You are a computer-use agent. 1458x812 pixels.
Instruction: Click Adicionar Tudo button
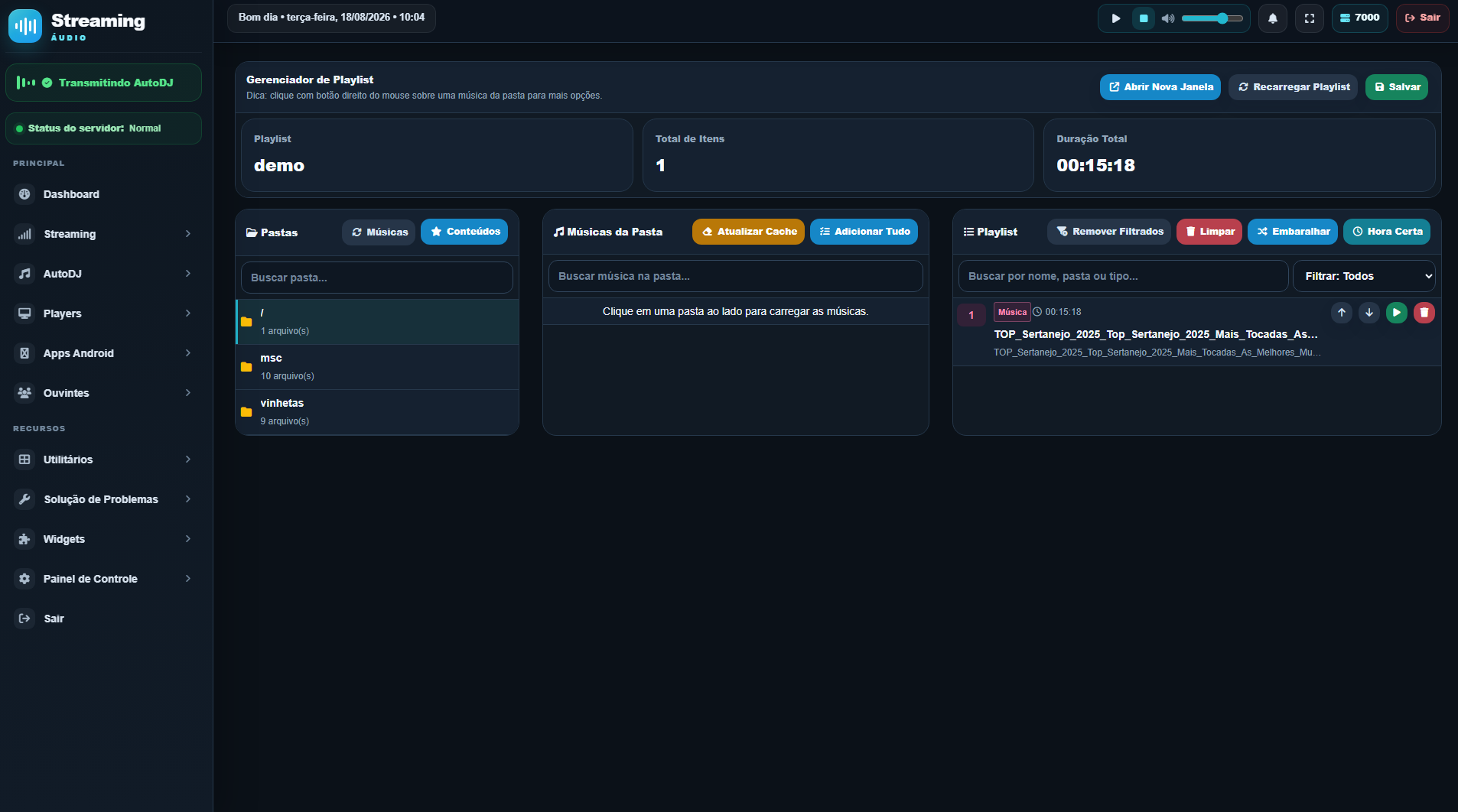(864, 232)
